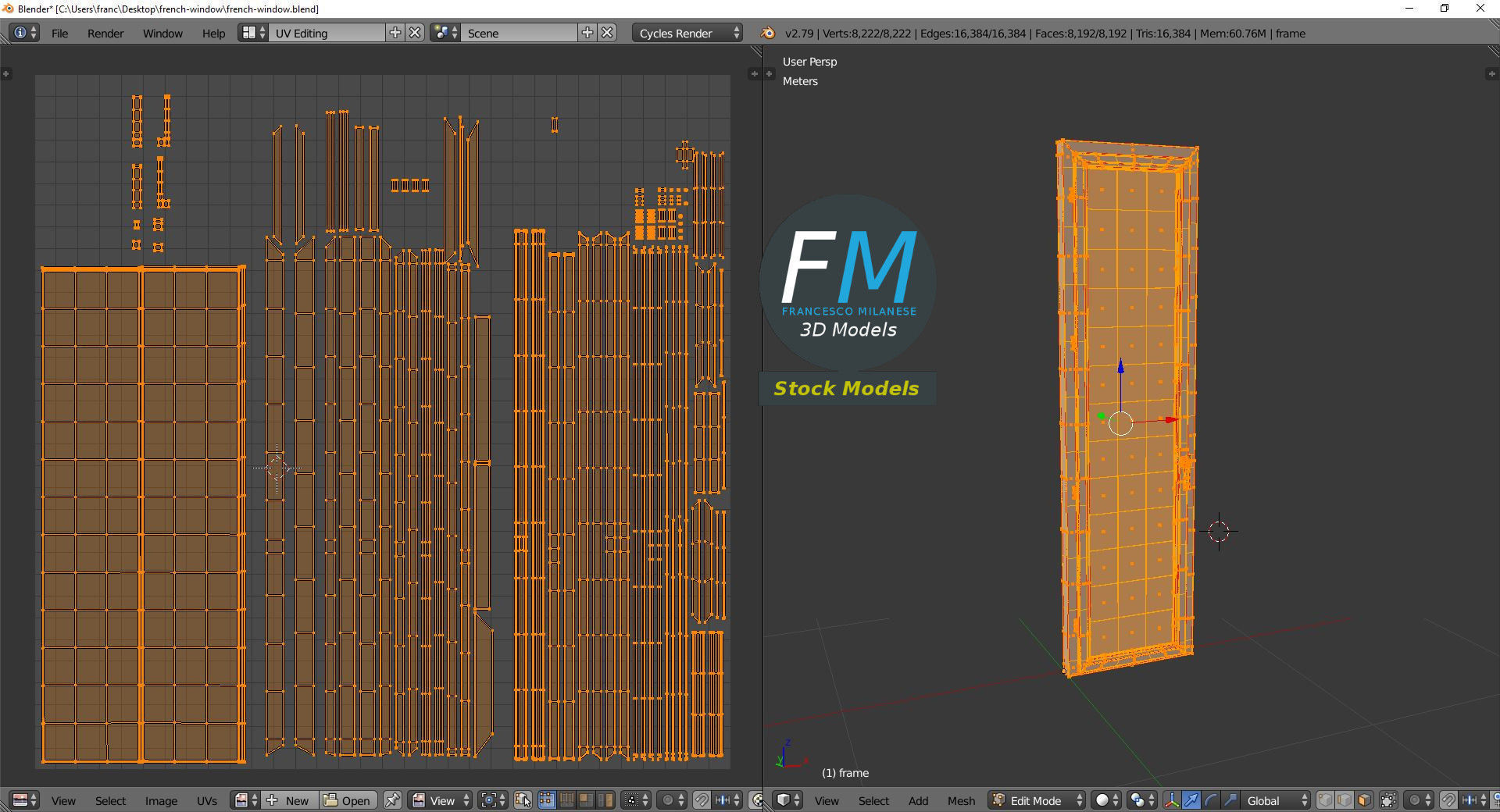Toggle the 3D manipulator widget
The width and height of the screenshot is (1500, 812).
click(1172, 800)
